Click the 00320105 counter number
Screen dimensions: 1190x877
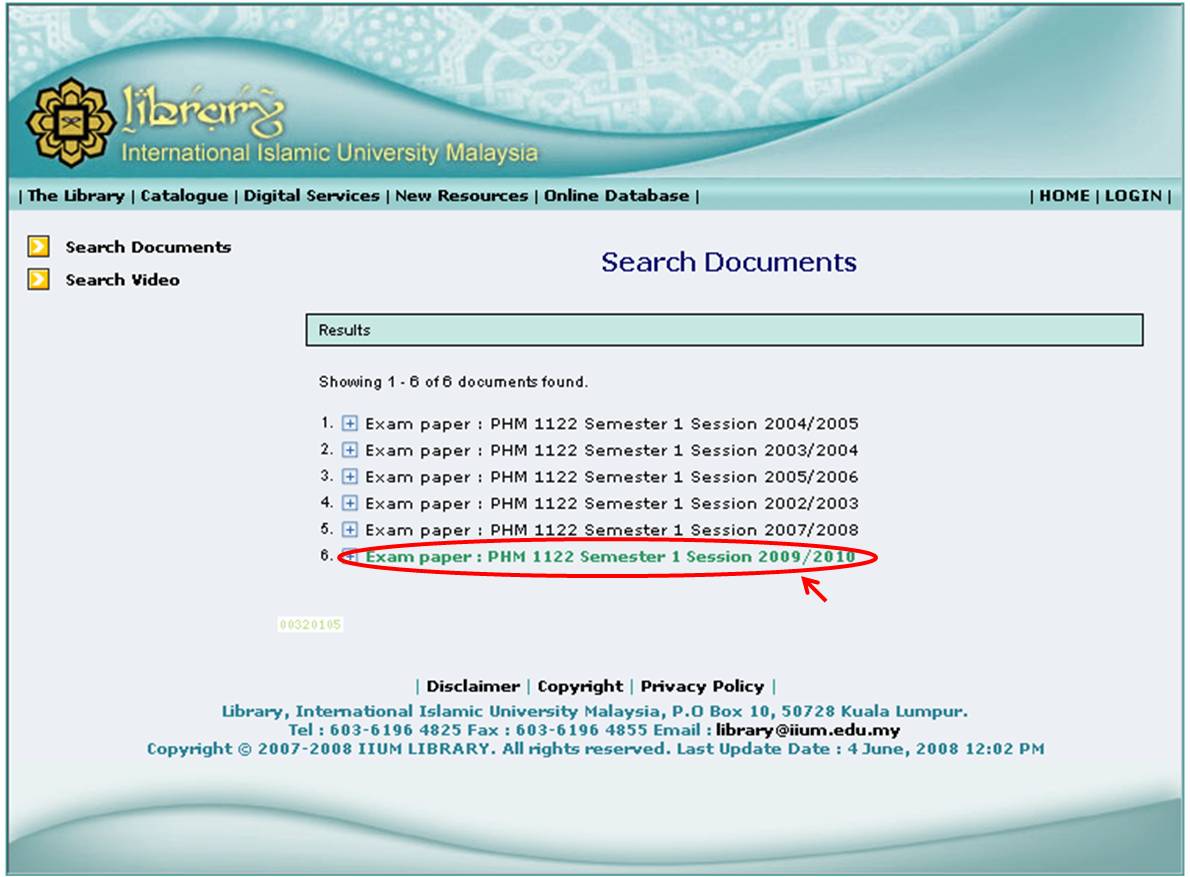[x=310, y=624]
